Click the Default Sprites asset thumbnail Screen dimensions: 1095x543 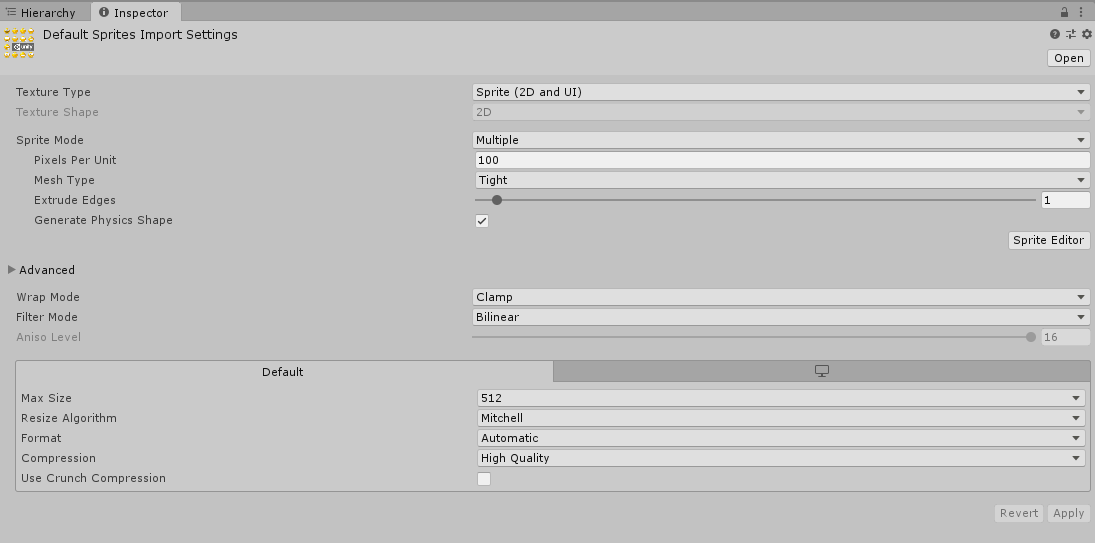coord(19,42)
